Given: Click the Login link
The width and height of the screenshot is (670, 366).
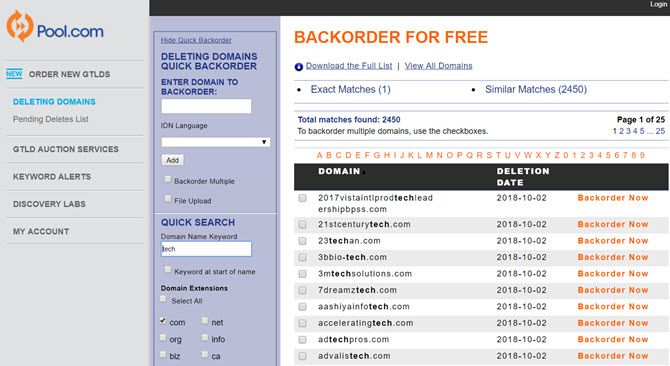Looking at the screenshot, I should [658, 4].
